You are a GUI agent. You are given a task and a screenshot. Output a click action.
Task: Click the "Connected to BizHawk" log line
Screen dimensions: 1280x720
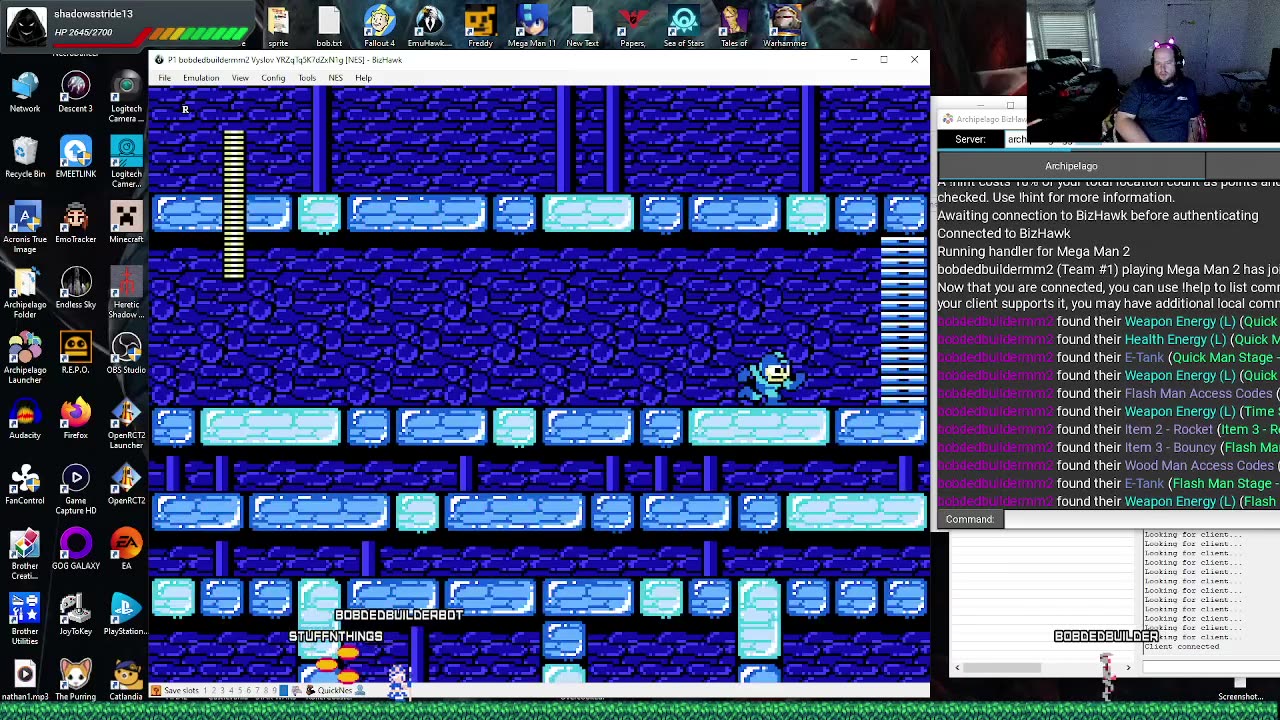pos(1003,234)
